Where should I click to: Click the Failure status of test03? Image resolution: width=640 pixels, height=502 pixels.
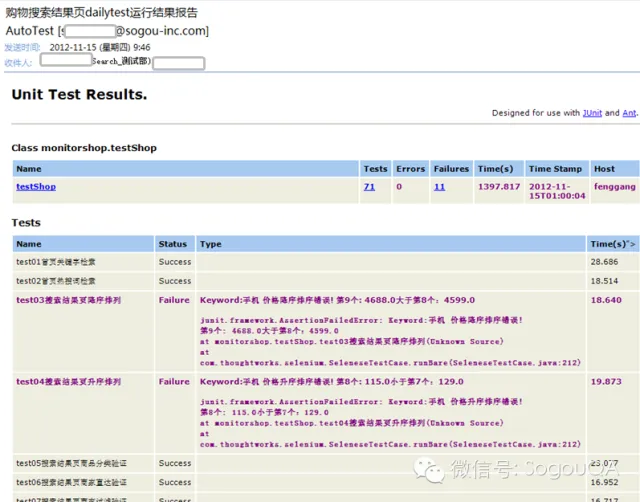coord(174,300)
